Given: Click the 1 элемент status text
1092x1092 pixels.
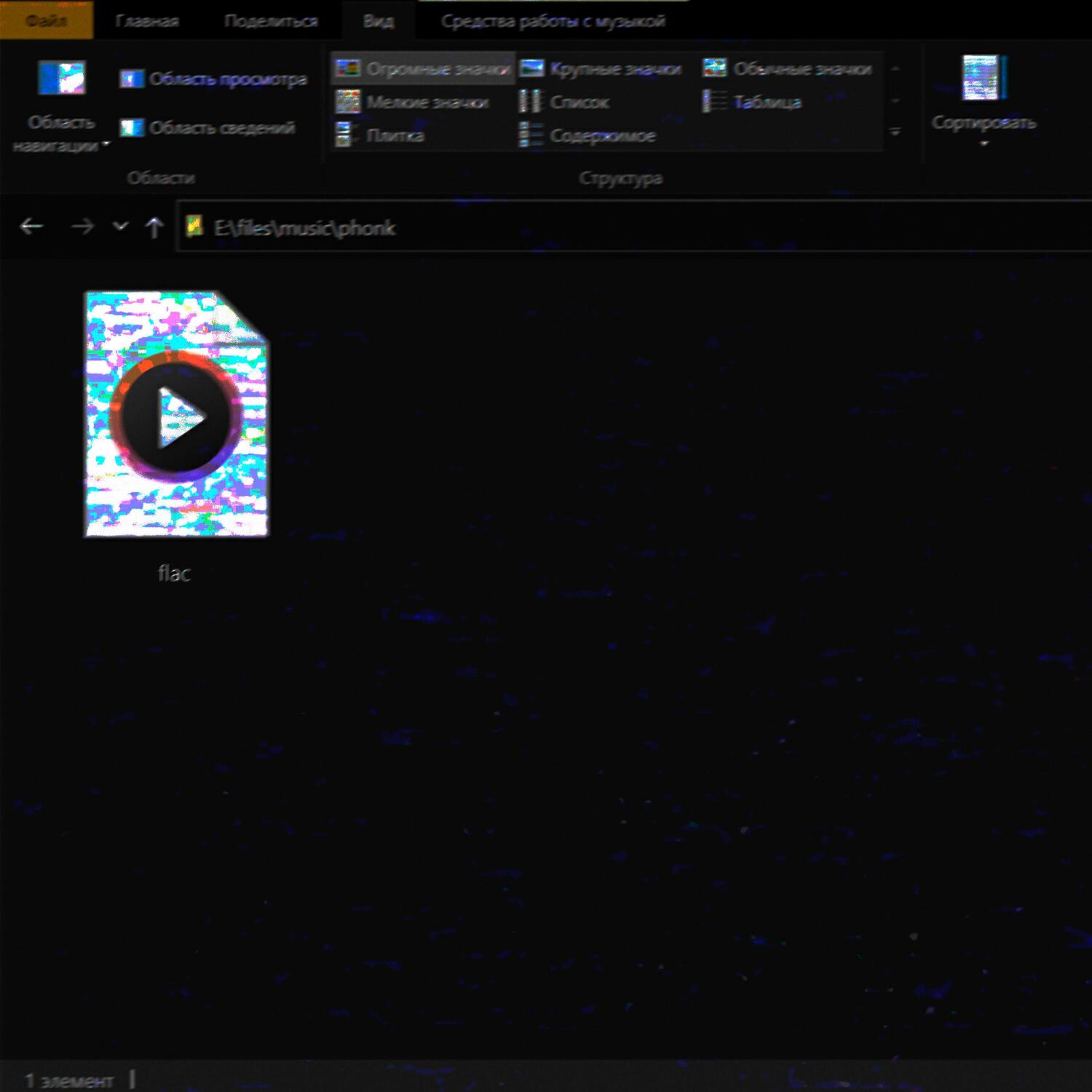Looking at the screenshot, I should pos(69,1080).
